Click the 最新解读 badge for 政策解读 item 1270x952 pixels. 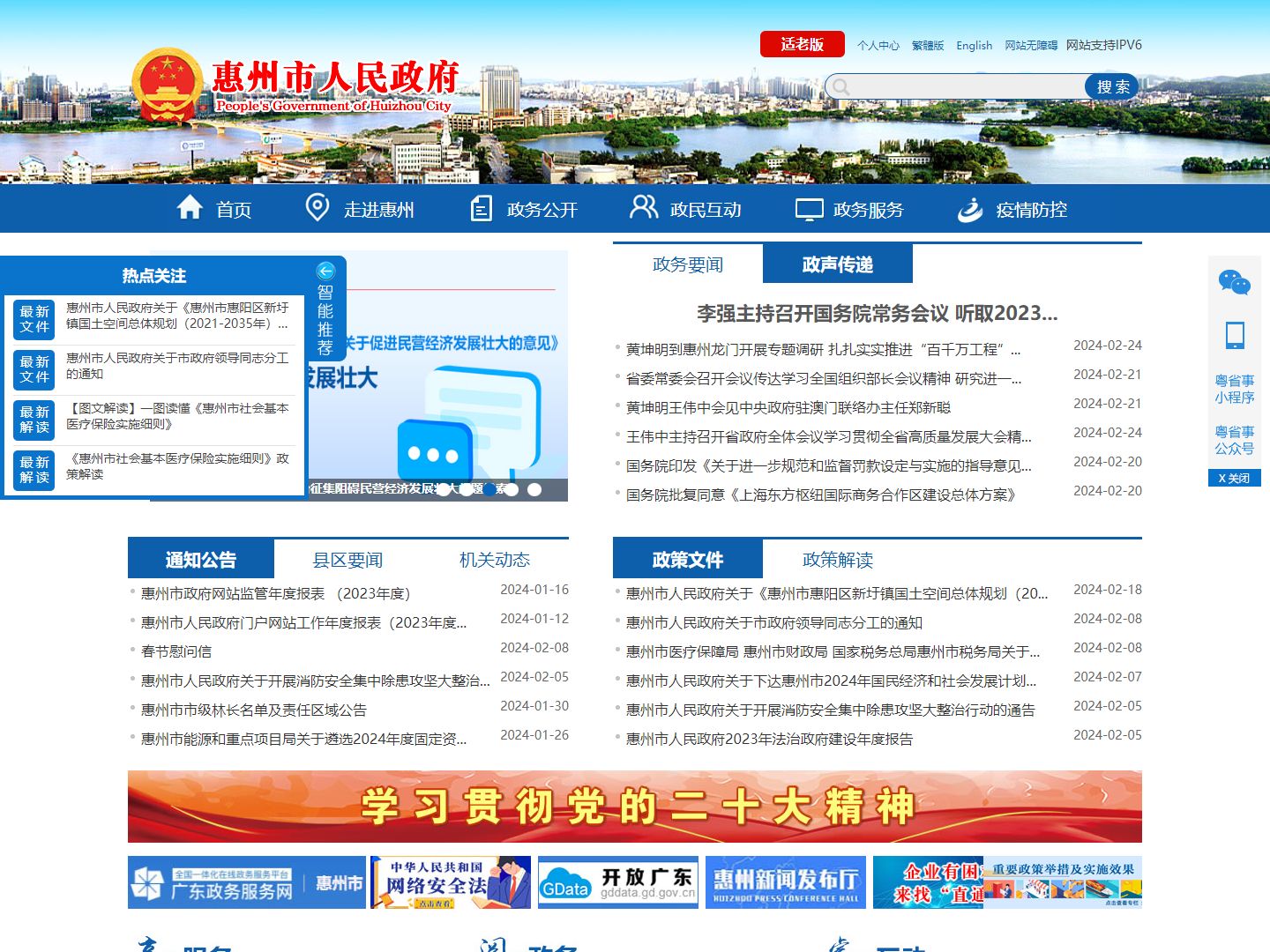coord(34,470)
